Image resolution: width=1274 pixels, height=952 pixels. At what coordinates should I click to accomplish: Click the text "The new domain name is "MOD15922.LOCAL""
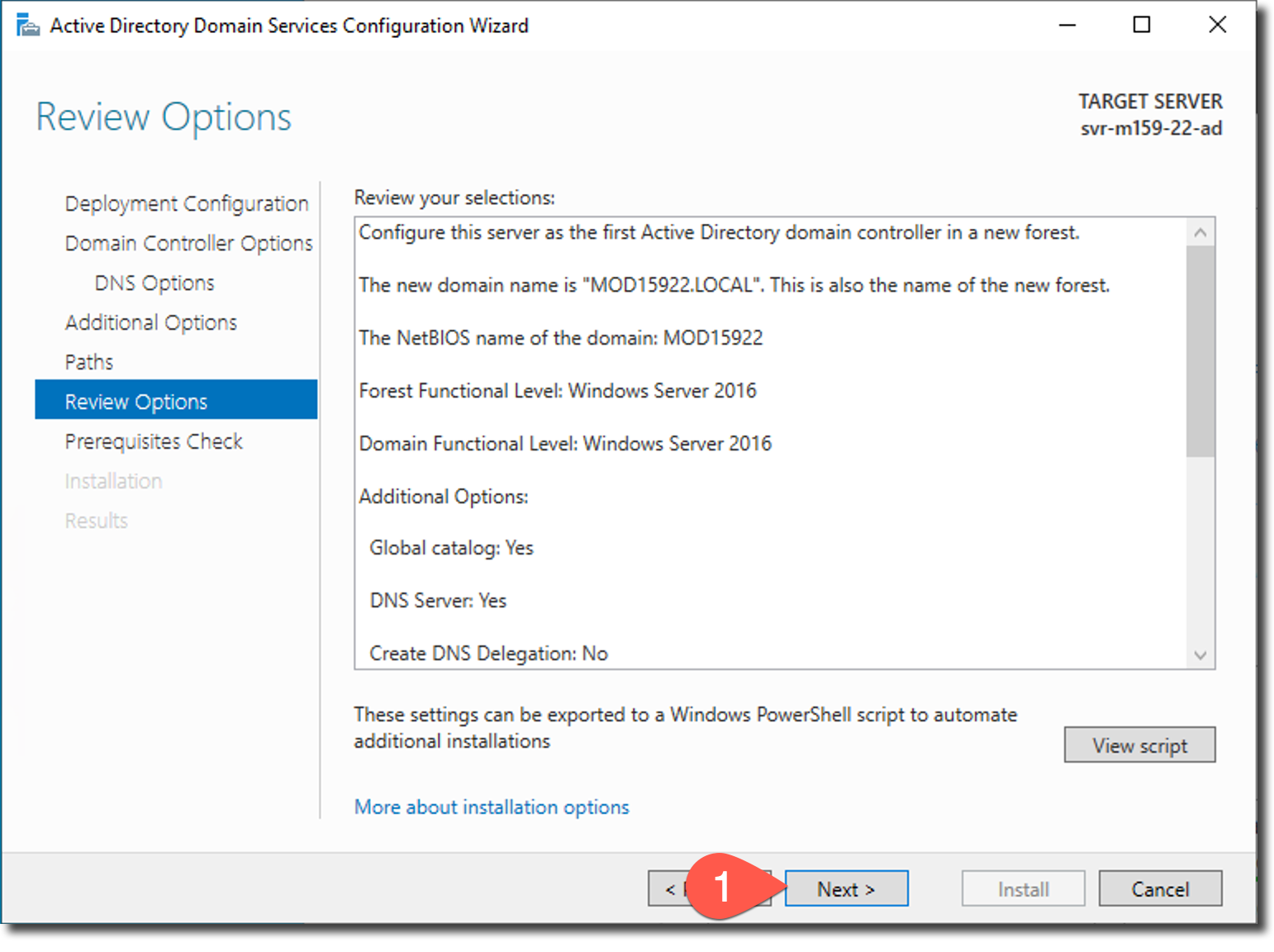(x=559, y=285)
